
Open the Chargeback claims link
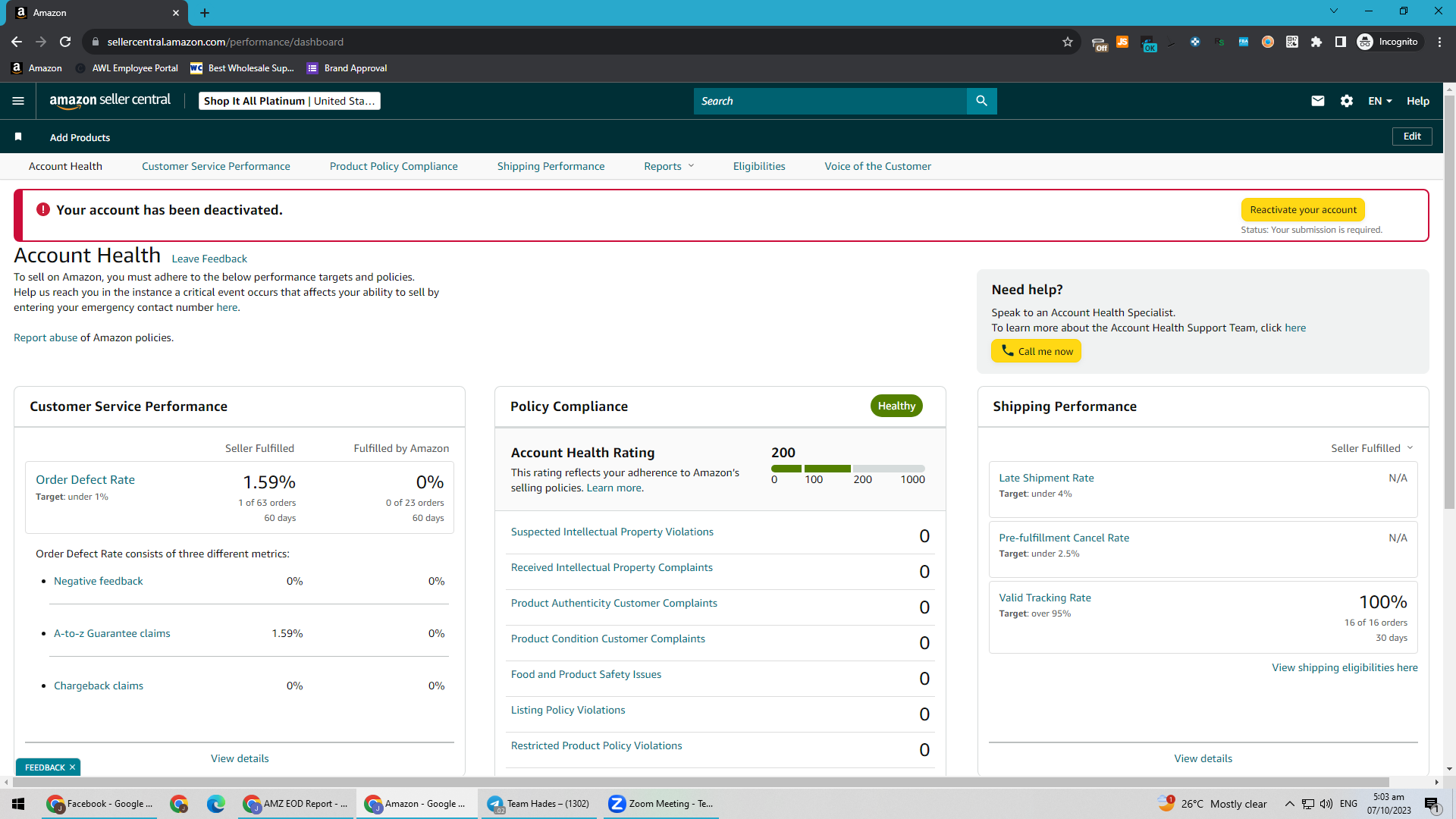[99, 686]
